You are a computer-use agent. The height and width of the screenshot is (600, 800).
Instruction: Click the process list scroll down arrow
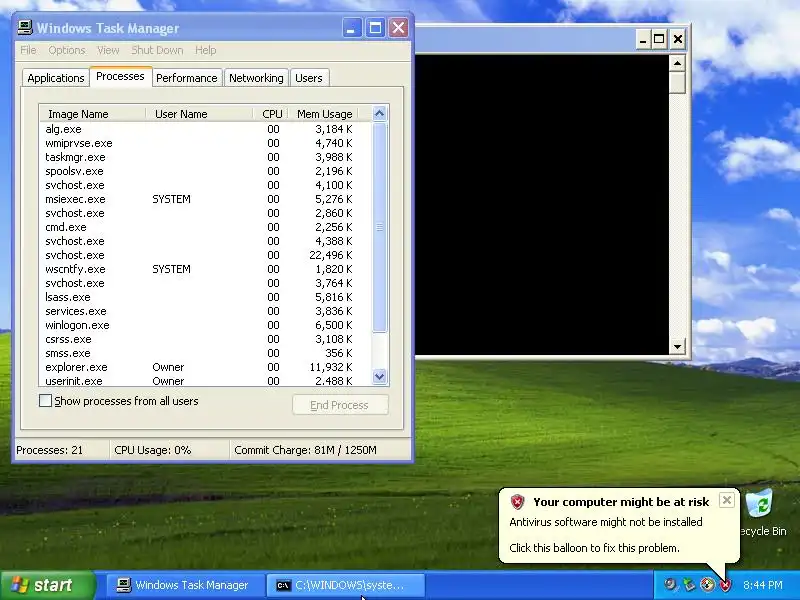[x=379, y=377]
